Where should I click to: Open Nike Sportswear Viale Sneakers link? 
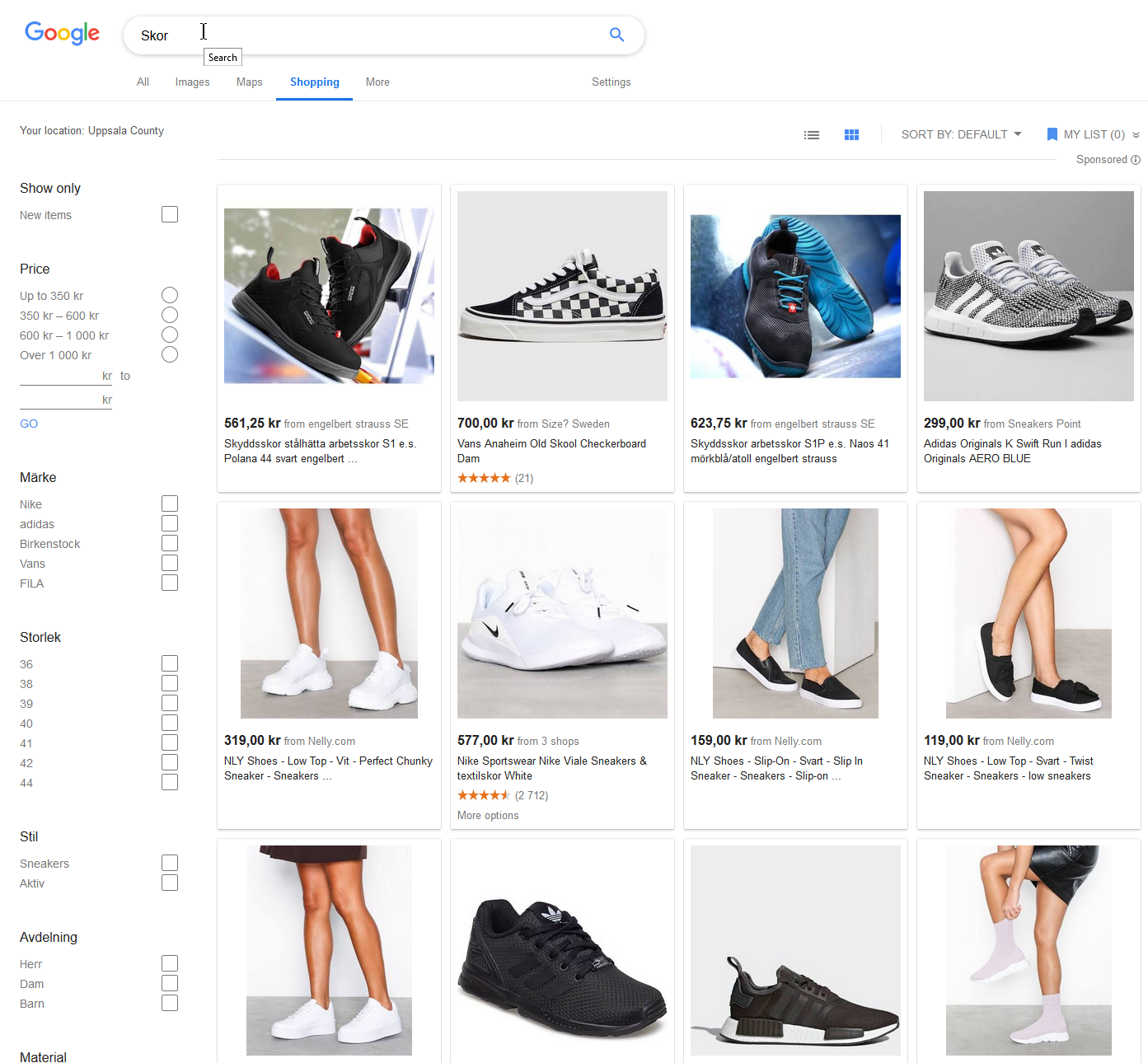[x=552, y=768]
